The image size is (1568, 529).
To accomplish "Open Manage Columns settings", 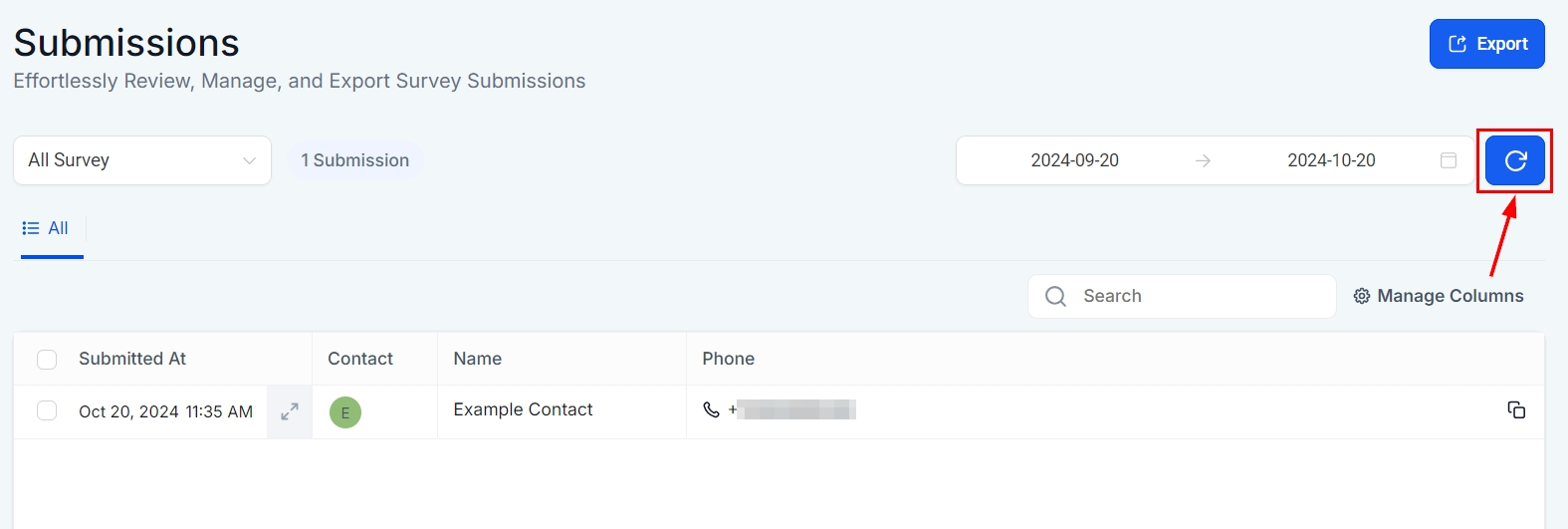I will pyautogui.click(x=1450, y=296).
